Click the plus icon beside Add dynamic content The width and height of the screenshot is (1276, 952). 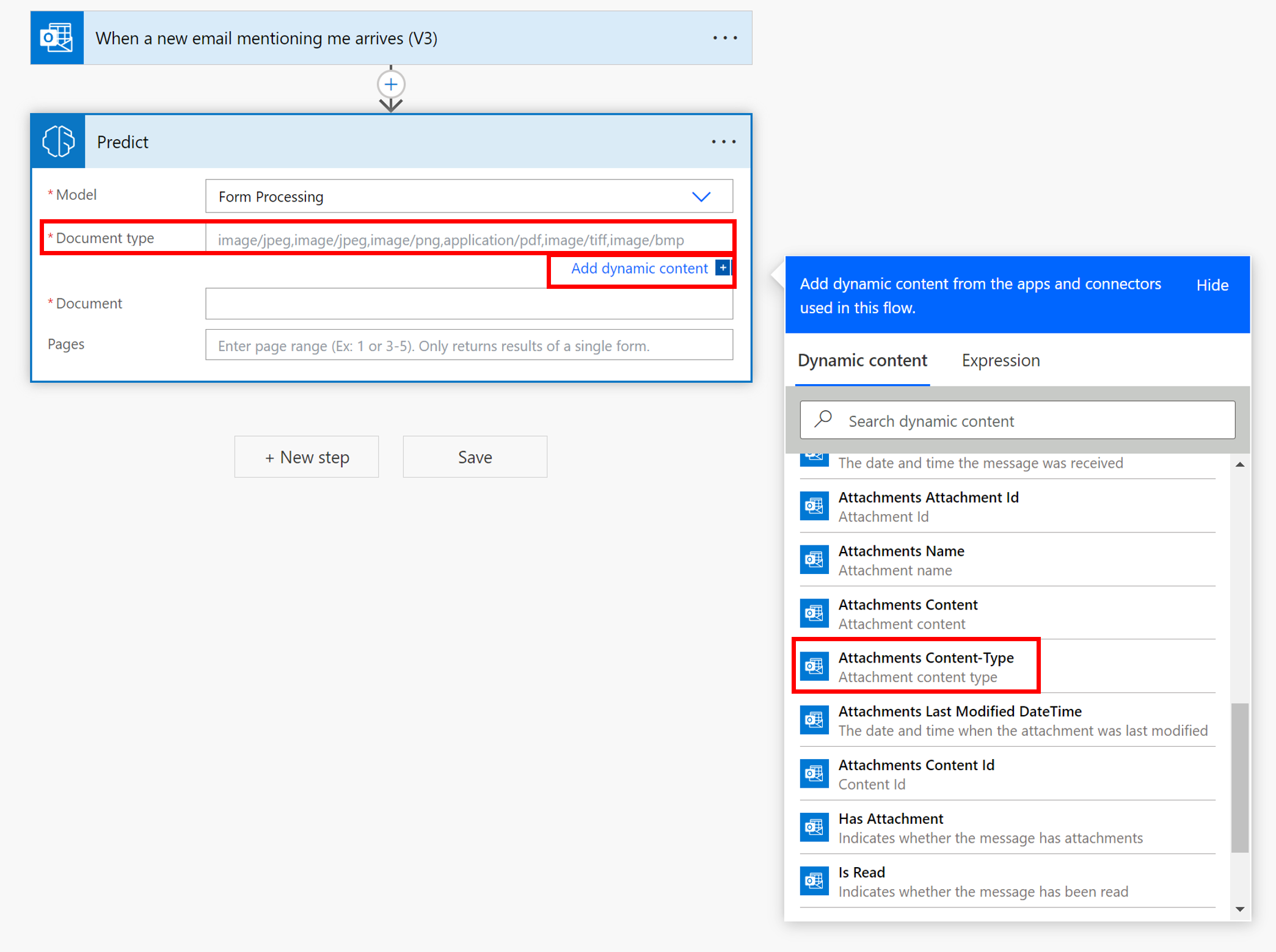[723, 268]
